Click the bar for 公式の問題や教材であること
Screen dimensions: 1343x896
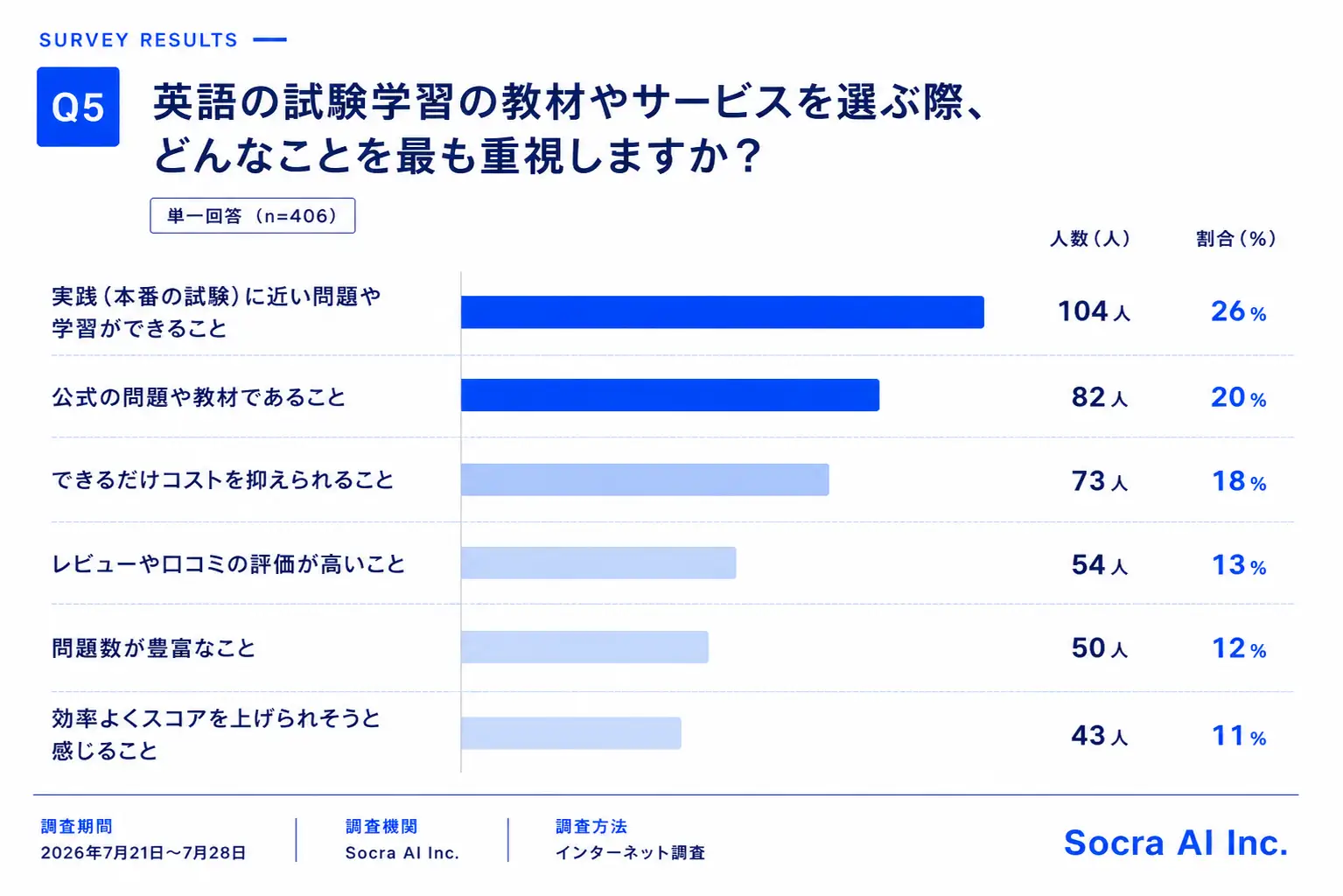tap(670, 395)
